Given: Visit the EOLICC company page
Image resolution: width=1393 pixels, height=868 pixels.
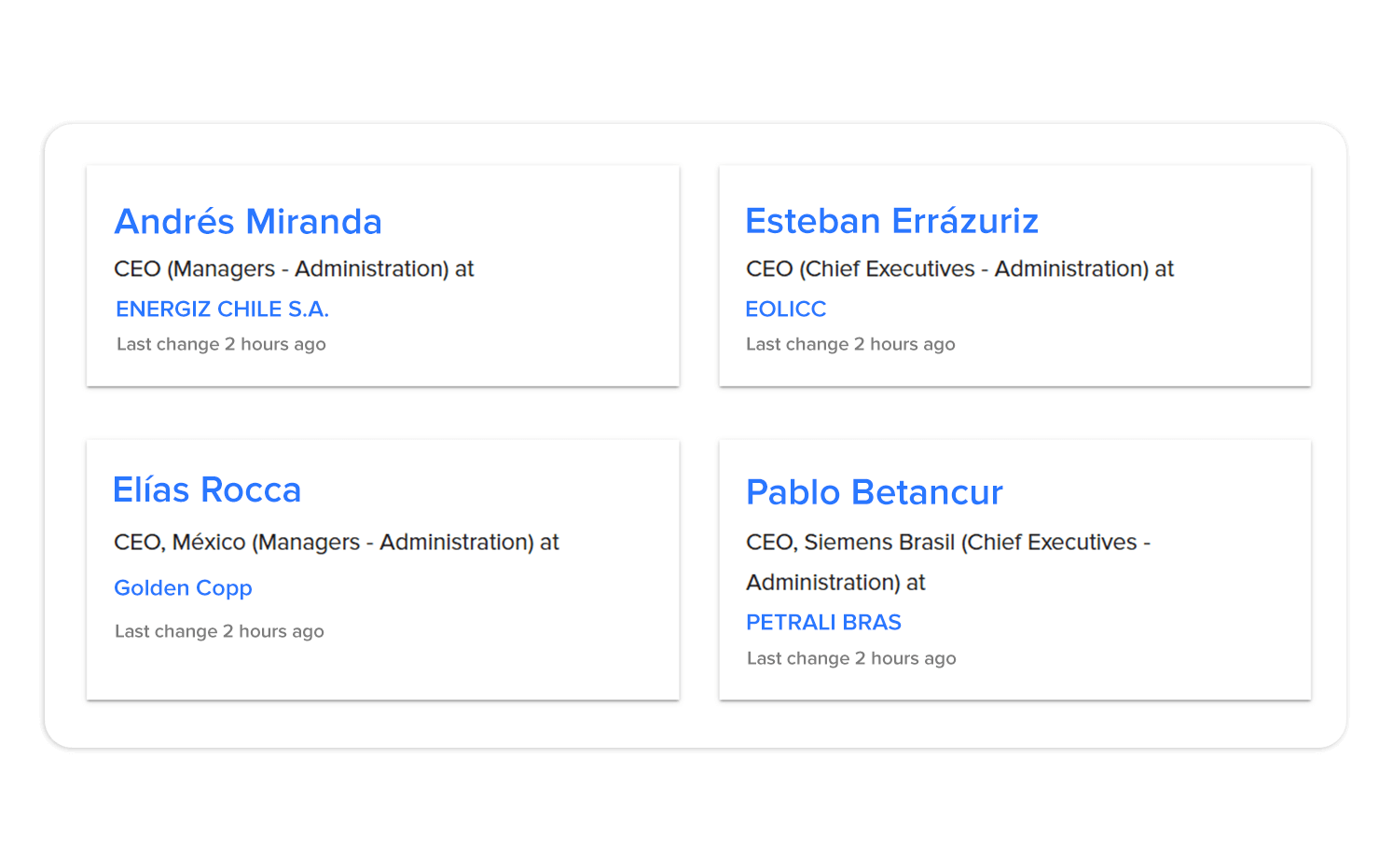Looking at the screenshot, I should 785,309.
